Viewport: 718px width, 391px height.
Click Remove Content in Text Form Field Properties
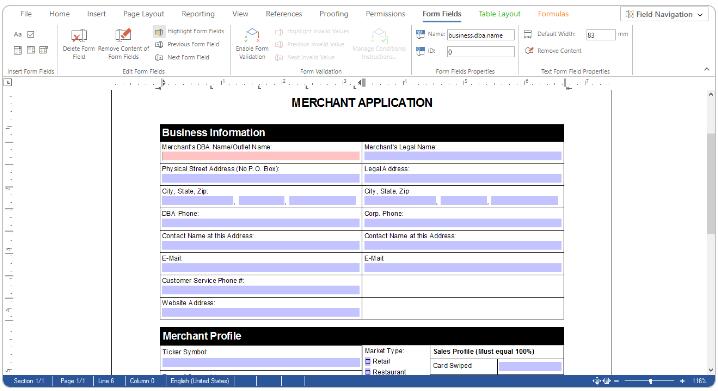[x=553, y=51]
